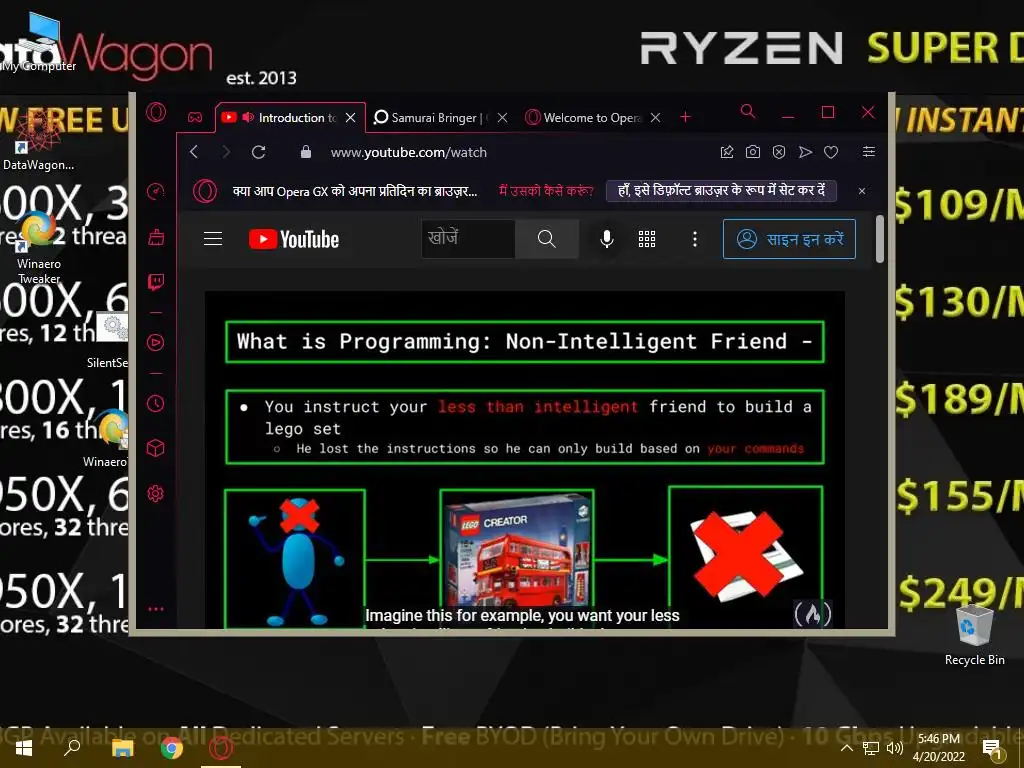Open the tab search magnifier

(x=748, y=112)
